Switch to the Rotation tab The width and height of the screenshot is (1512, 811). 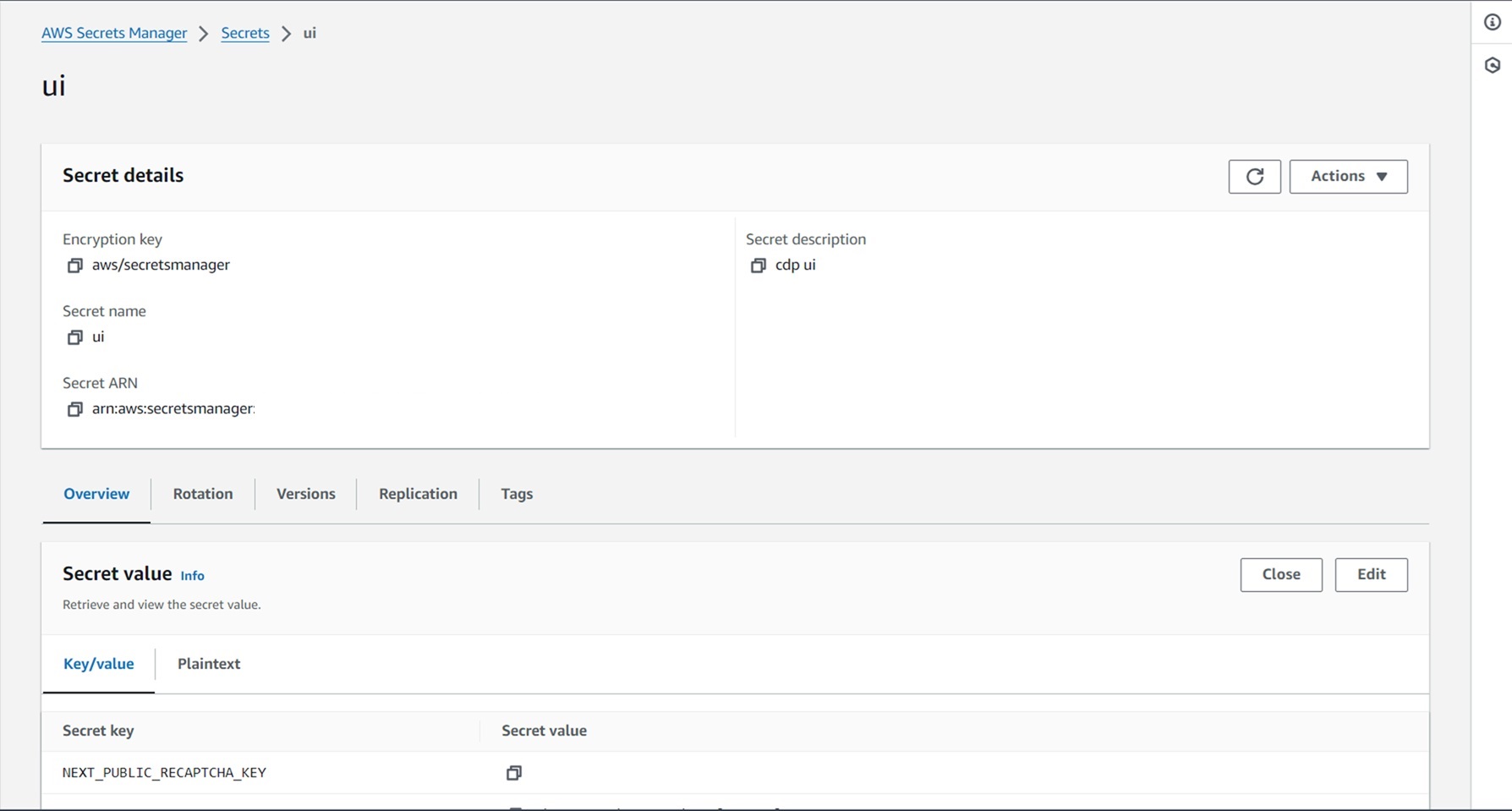[203, 494]
